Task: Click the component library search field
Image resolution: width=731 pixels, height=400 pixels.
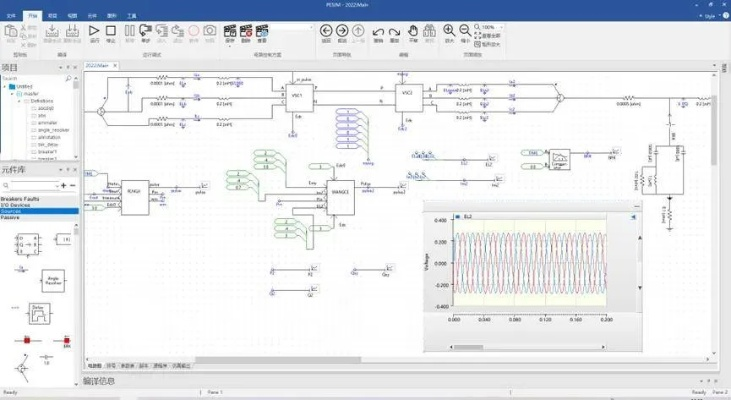Action: click(x=28, y=185)
